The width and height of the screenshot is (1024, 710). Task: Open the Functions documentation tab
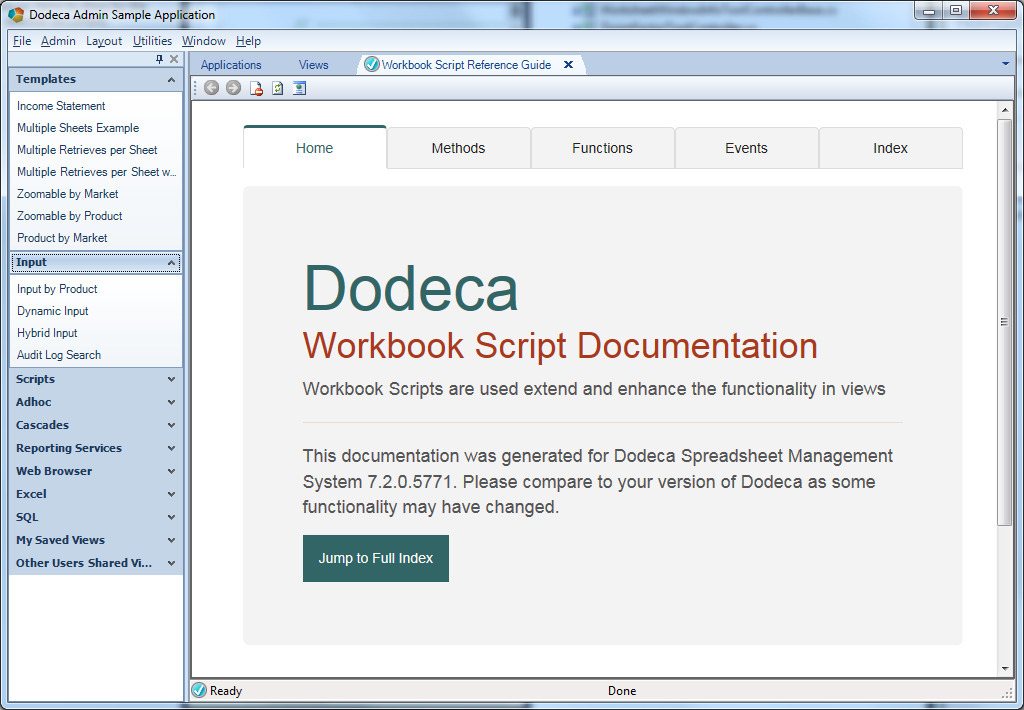point(602,148)
